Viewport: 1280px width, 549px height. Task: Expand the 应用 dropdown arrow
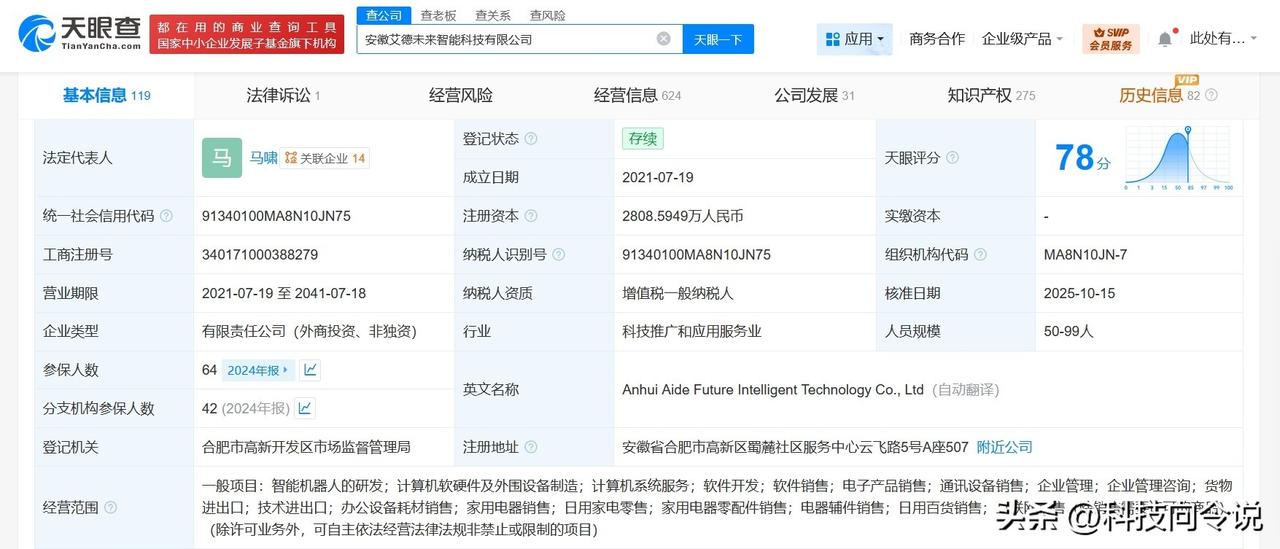click(x=881, y=40)
